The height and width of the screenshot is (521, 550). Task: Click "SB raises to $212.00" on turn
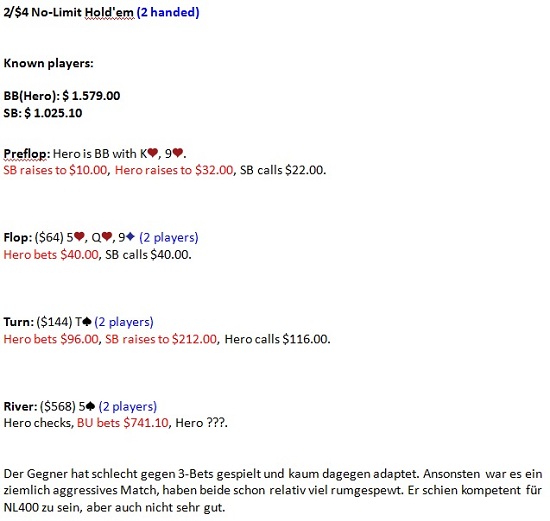point(161,339)
